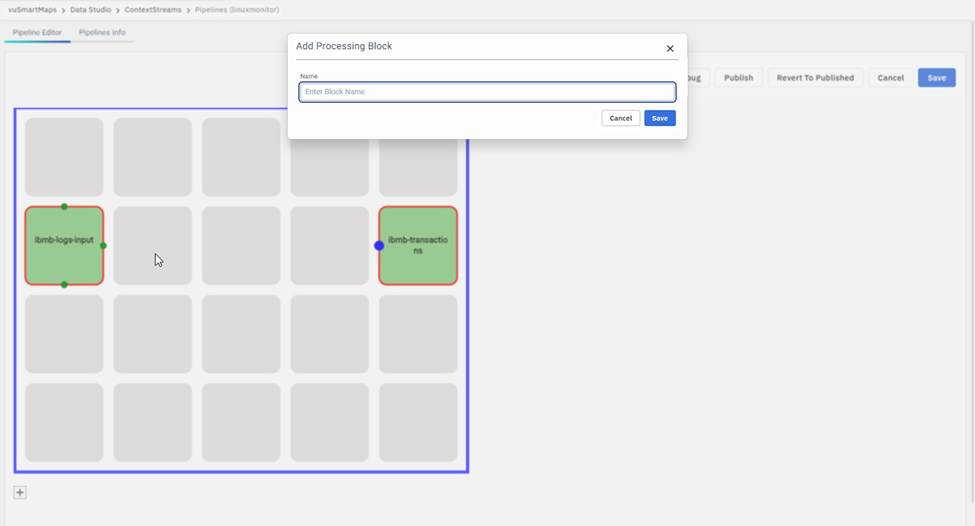Screen dimensions: 975x526
Task: Navigate to ContextStreams breadcrumb
Action: (x=153, y=9)
